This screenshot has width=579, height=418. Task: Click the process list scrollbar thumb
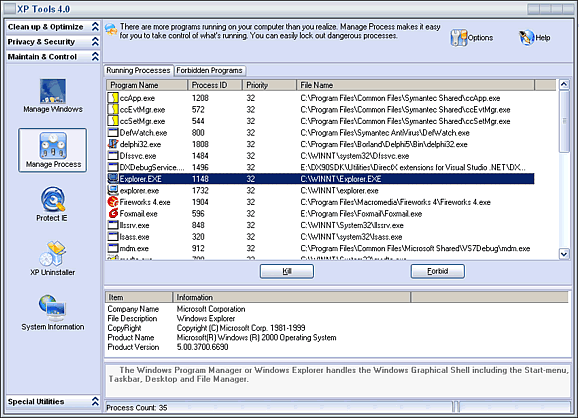click(x=564, y=121)
